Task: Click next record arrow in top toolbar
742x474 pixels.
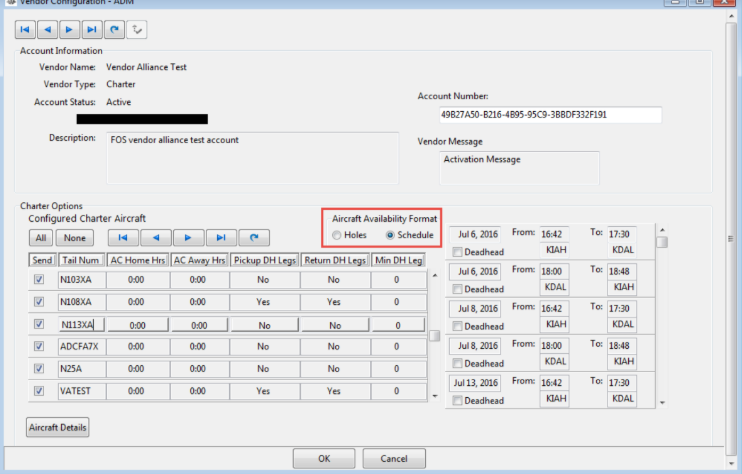Action: 69,30
